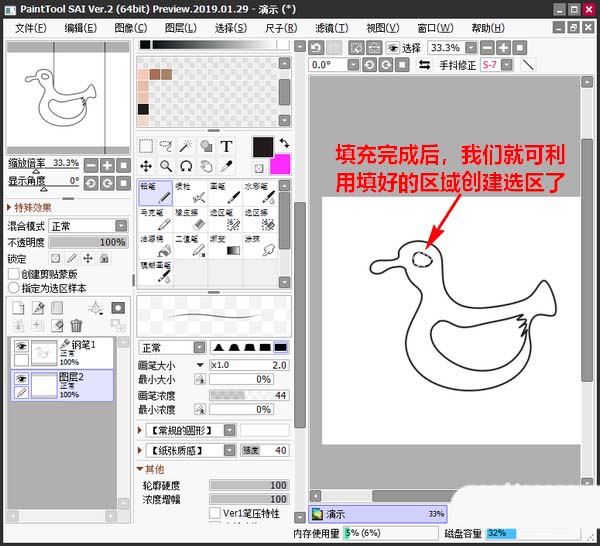This screenshot has height=546, width=600.
Task: Select the eyedropper color picker tool
Action: coord(226,166)
